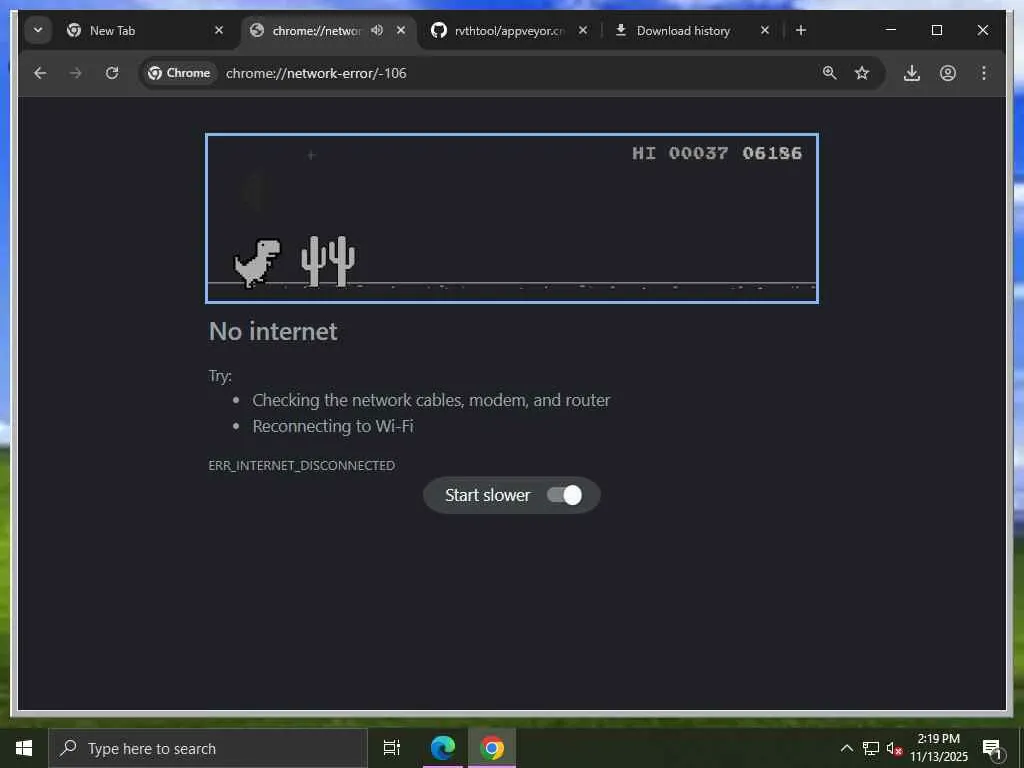The height and width of the screenshot is (768, 1024).
Task: Open the muted volume tray icon
Action: [894, 748]
